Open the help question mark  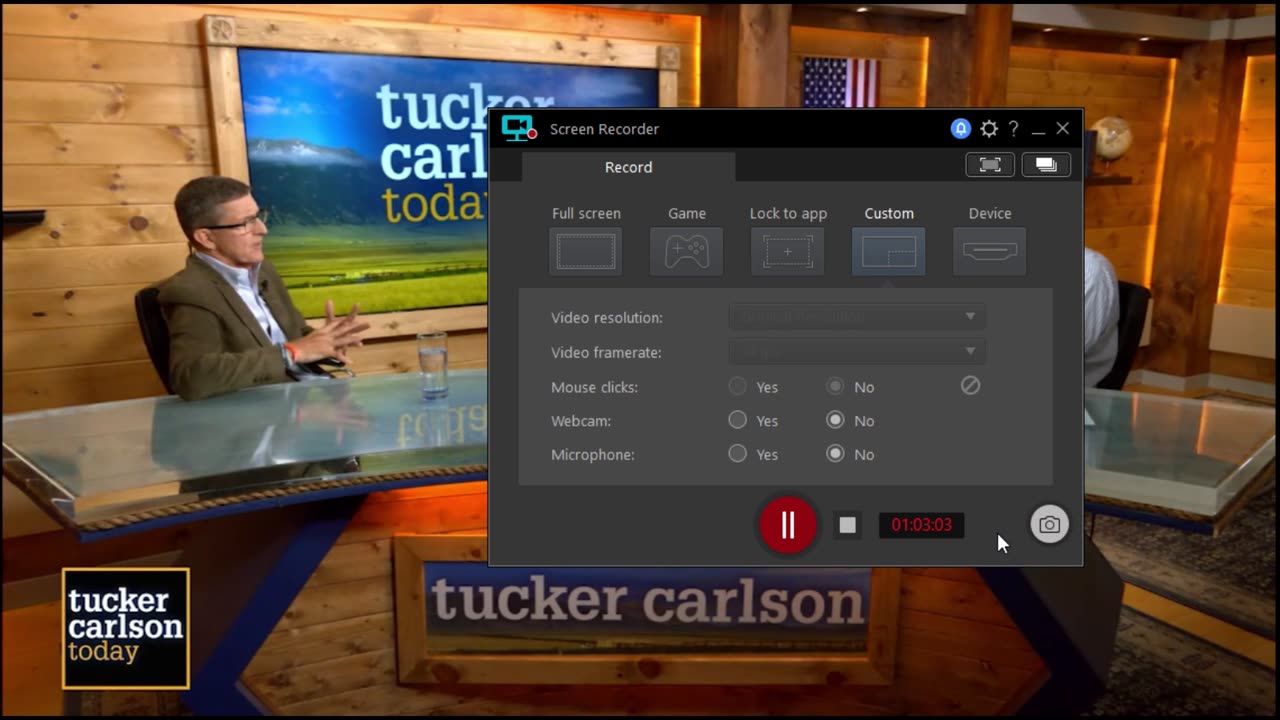[1013, 128]
